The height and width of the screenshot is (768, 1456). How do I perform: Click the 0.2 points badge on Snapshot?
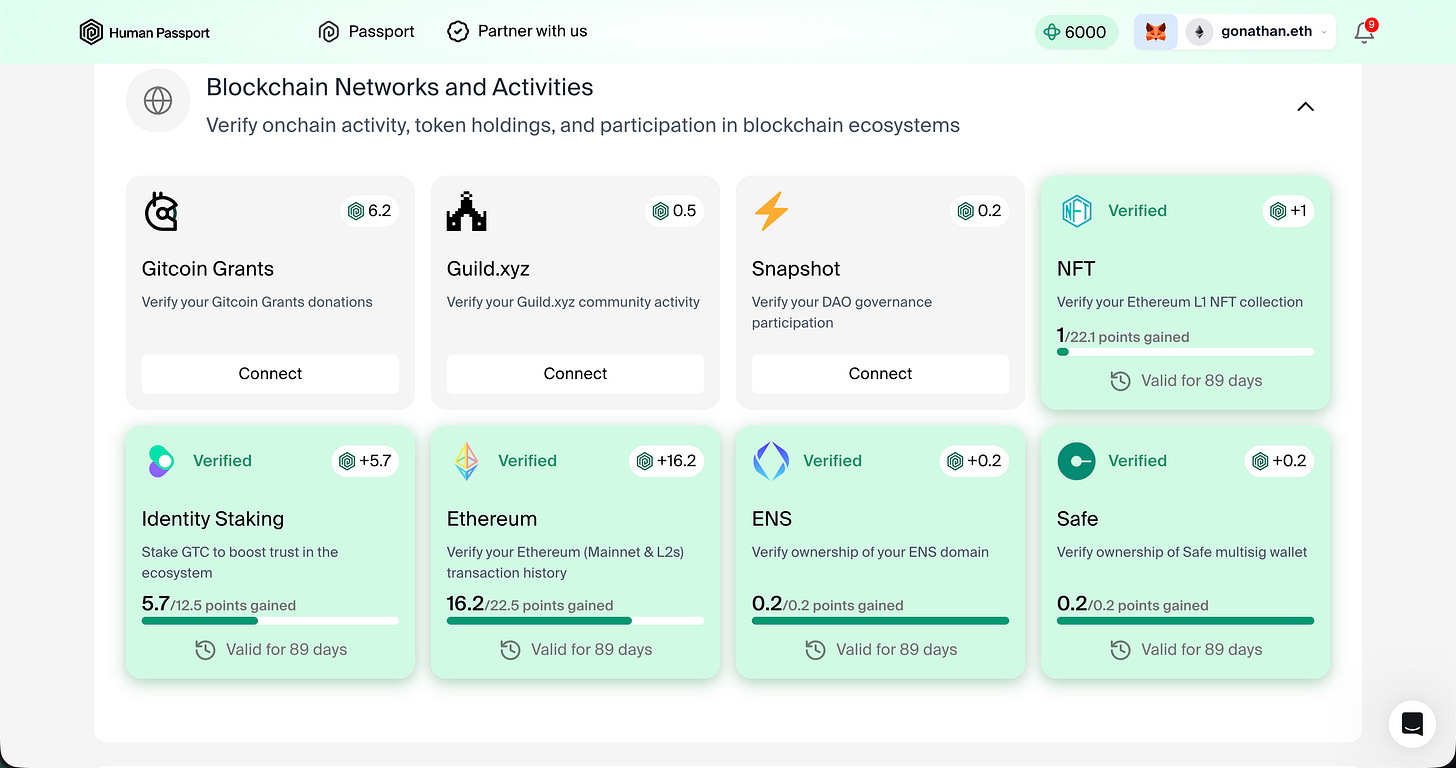tap(979, 211)
